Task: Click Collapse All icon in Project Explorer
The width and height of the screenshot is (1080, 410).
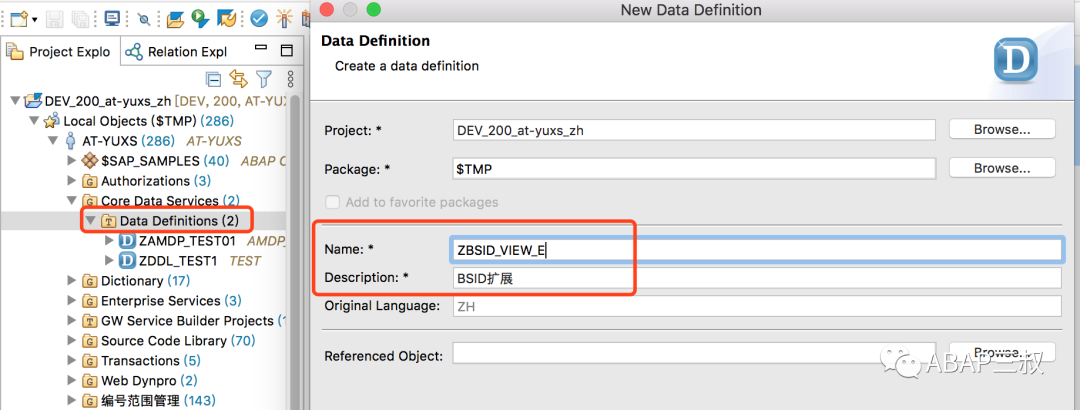Action: coord(214,79)
